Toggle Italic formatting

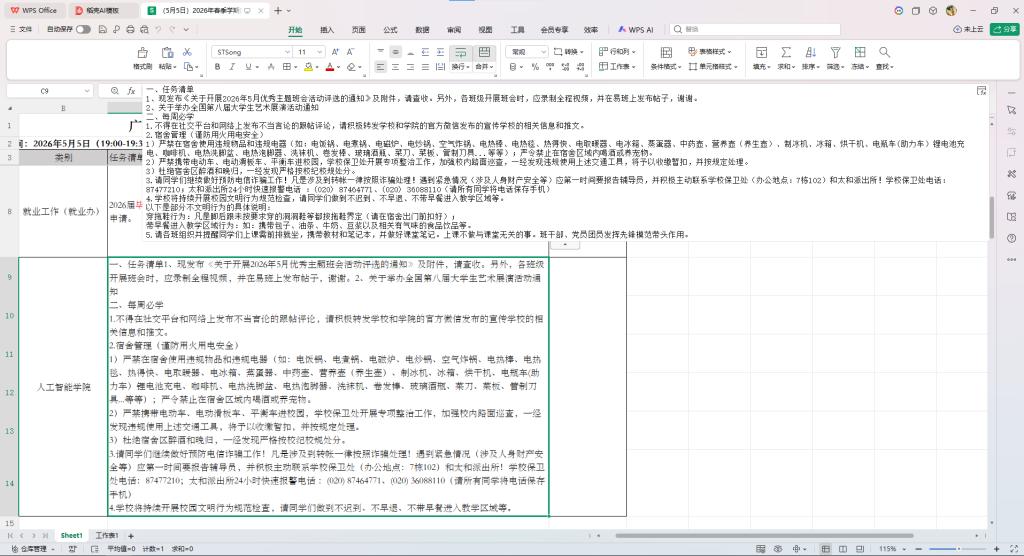coord(232,67)
